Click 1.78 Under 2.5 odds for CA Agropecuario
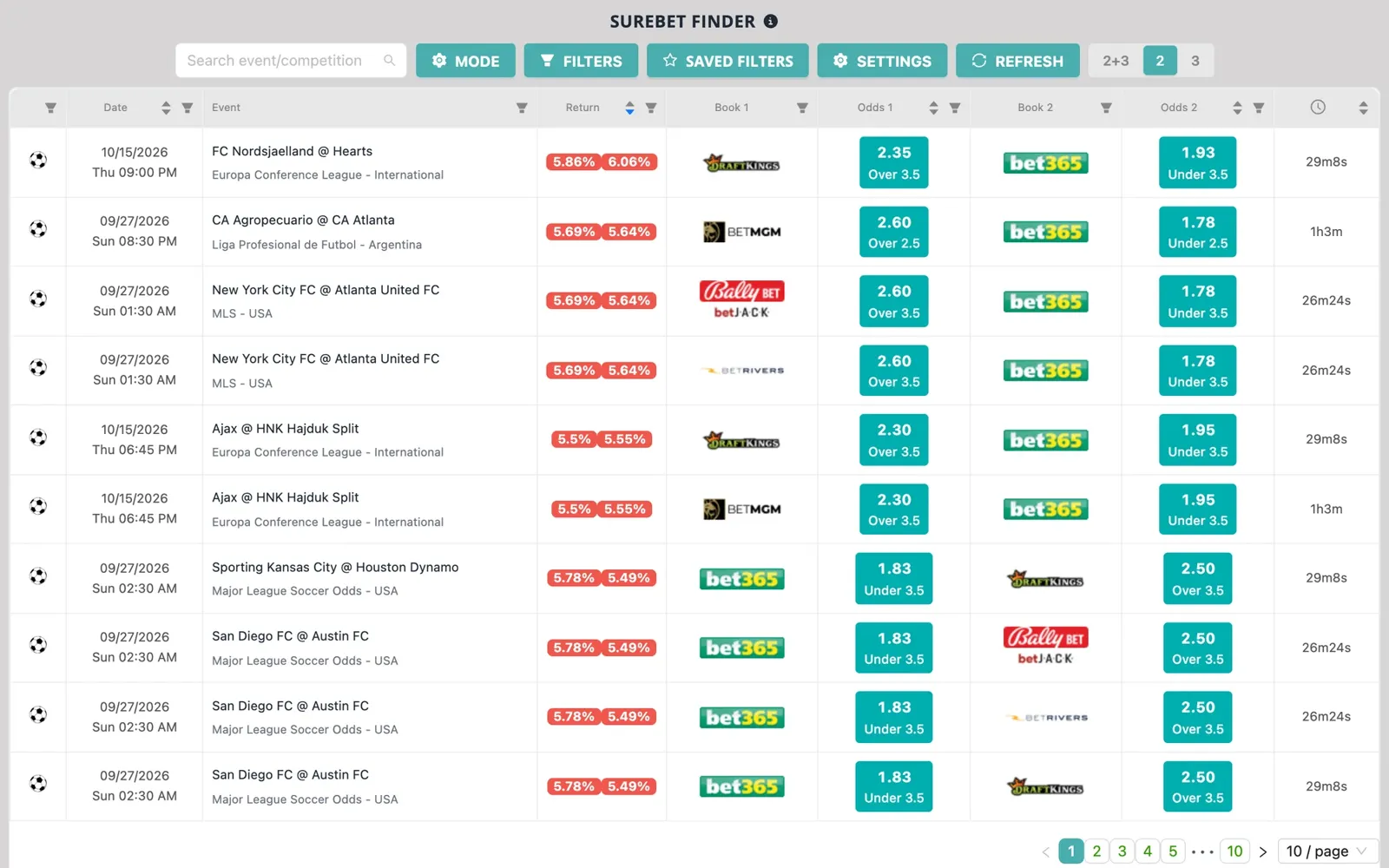This screenshot has width=1389, height=868. [1198, 232]
